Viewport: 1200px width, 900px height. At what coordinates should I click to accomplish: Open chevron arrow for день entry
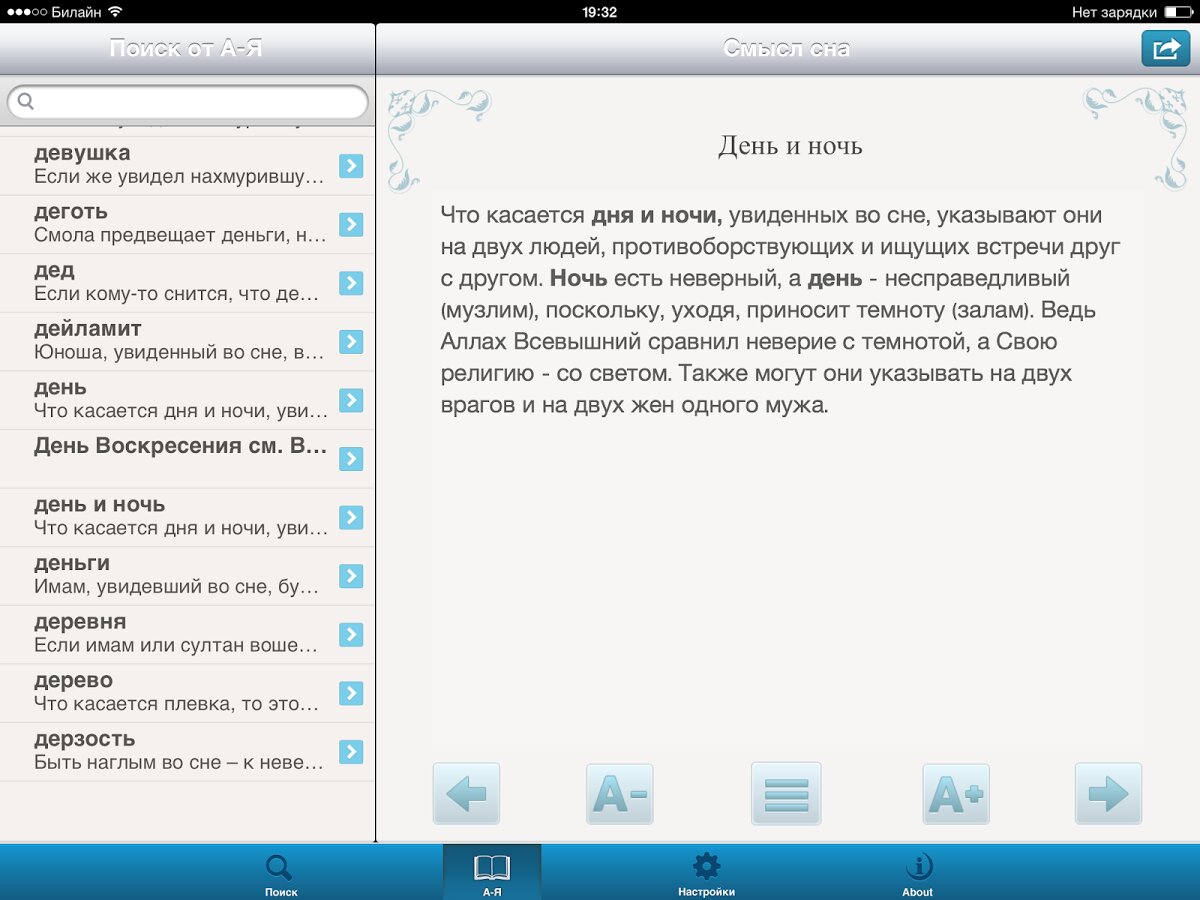[351, 400]
